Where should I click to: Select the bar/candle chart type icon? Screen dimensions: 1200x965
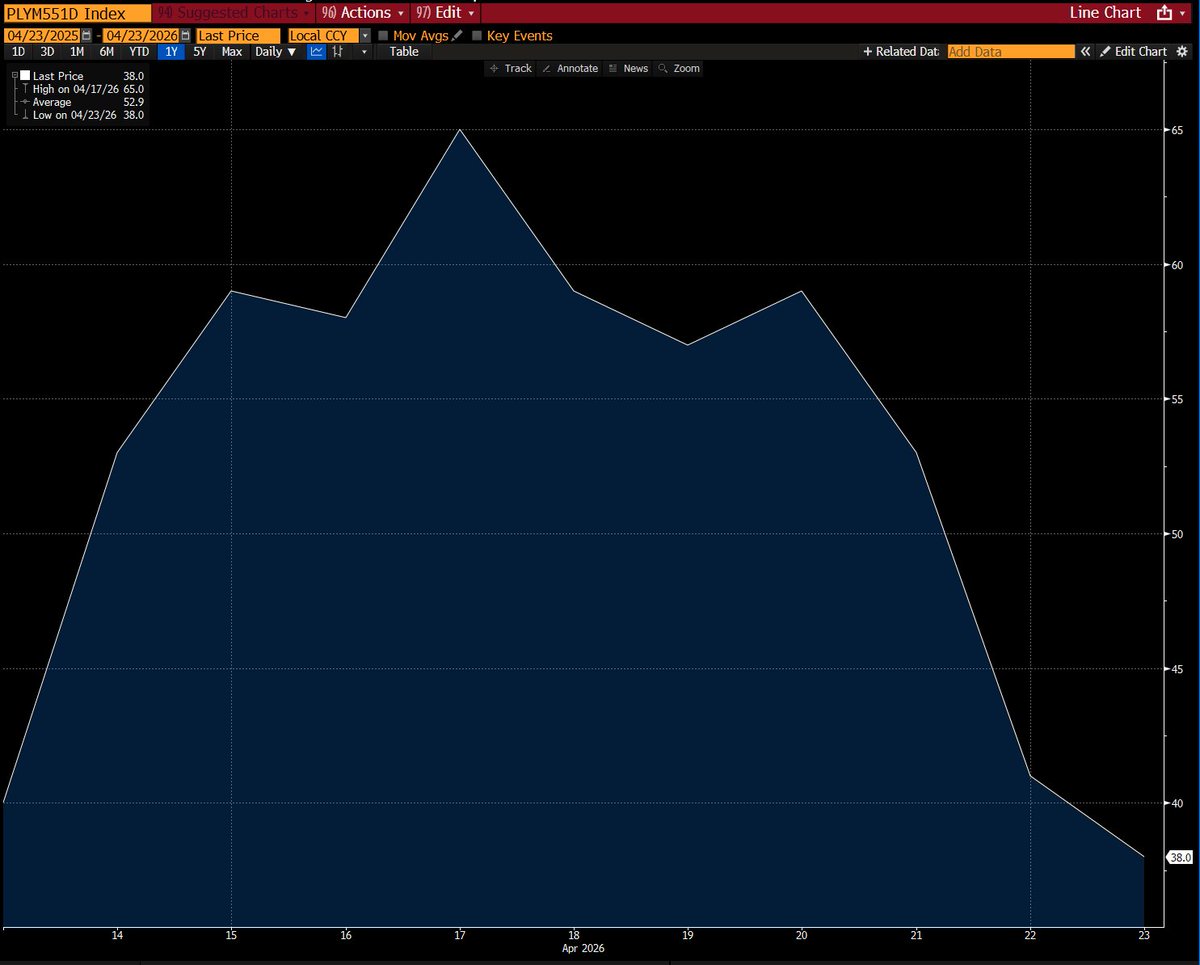[x=340, y=51]
